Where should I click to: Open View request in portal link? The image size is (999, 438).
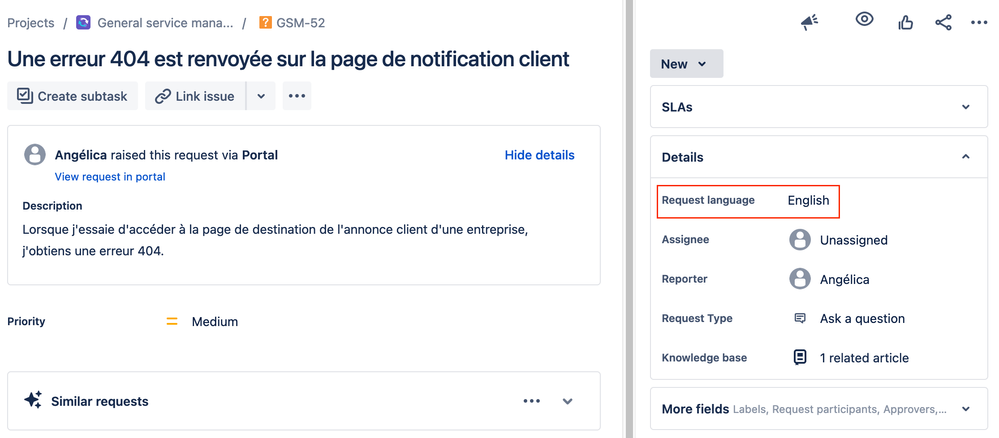tap(110, 177)
